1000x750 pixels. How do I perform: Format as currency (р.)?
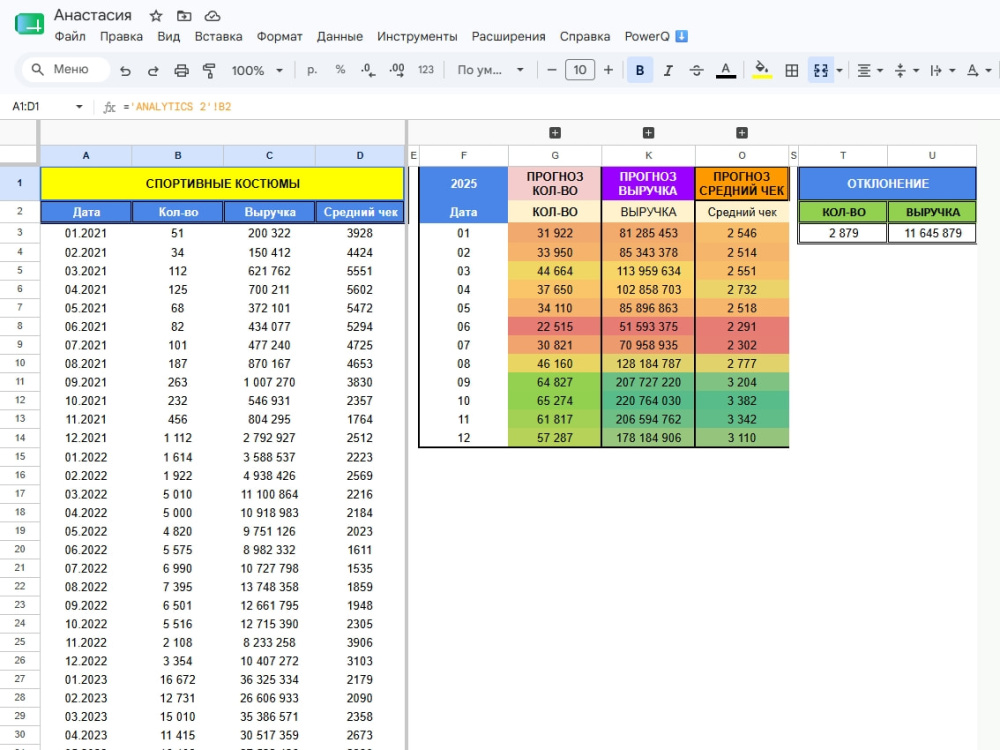tap(312, 70)
